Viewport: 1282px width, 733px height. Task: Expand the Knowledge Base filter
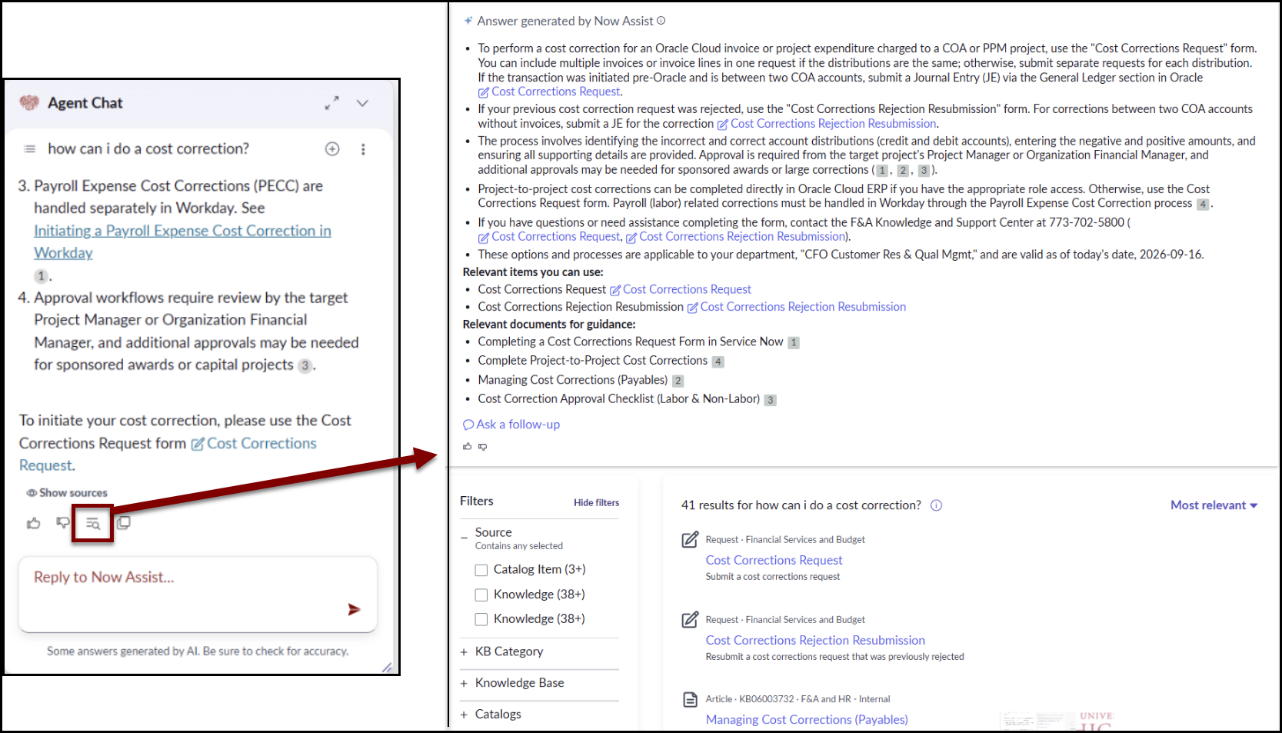pyautogui.click(x=464, y=683)
